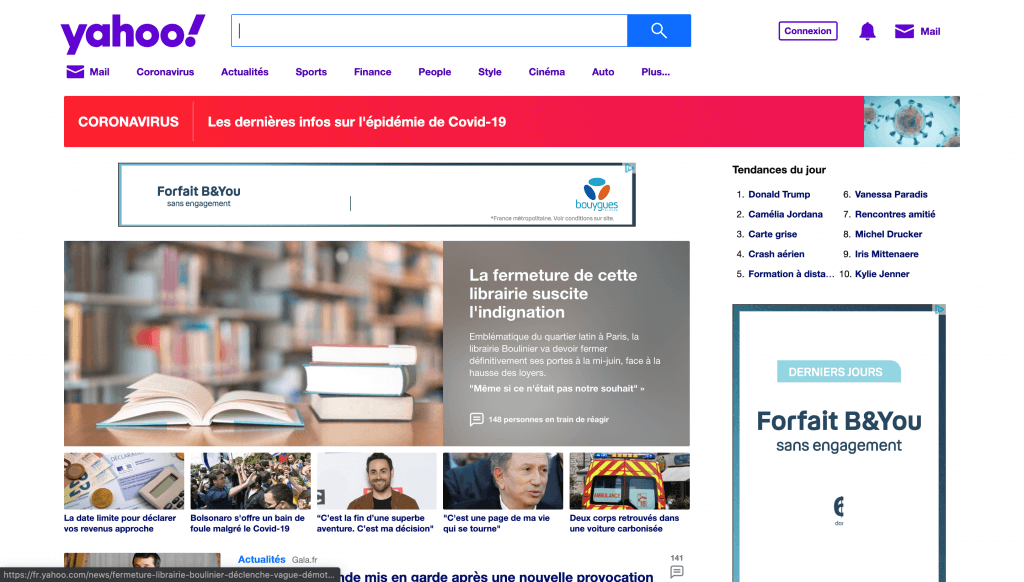Select Cinéma from the navigation bar

[546, 71]
